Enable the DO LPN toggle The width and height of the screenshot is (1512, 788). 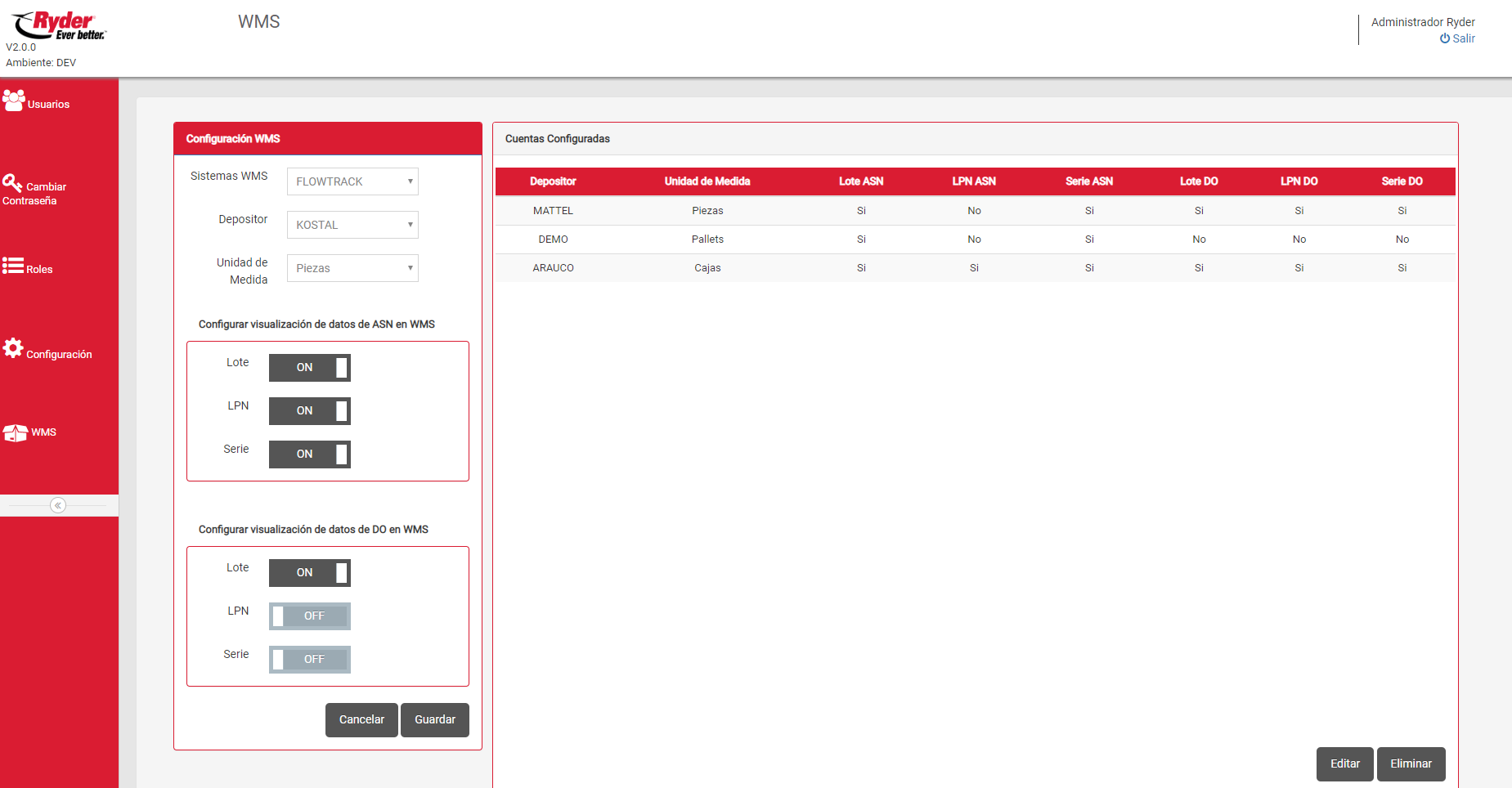coord(309,616)
